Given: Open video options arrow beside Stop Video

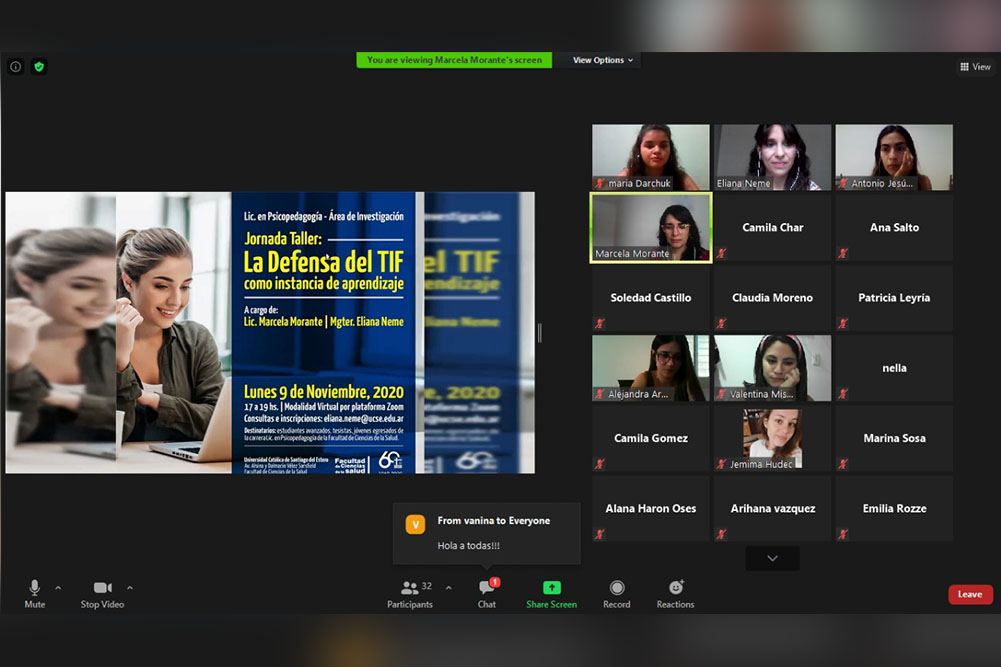Looking at the screenshot, I should point(130,587).
